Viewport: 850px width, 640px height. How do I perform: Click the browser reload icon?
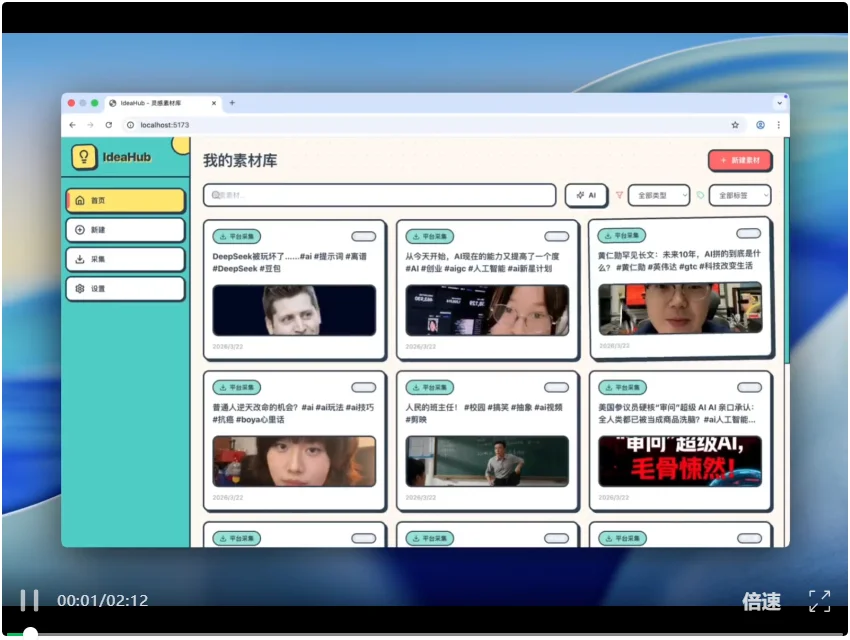tap(108, 125)
